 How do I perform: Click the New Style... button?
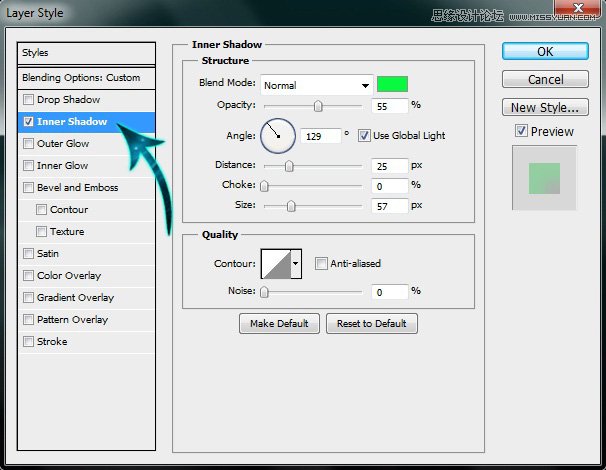(x=545, y=107)
